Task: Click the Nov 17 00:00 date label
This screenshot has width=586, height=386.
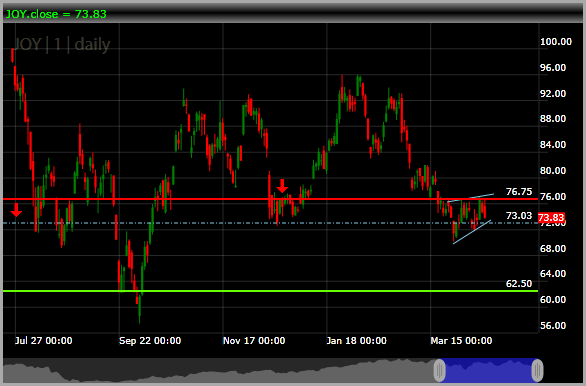Action: click(x=254, y=341)
